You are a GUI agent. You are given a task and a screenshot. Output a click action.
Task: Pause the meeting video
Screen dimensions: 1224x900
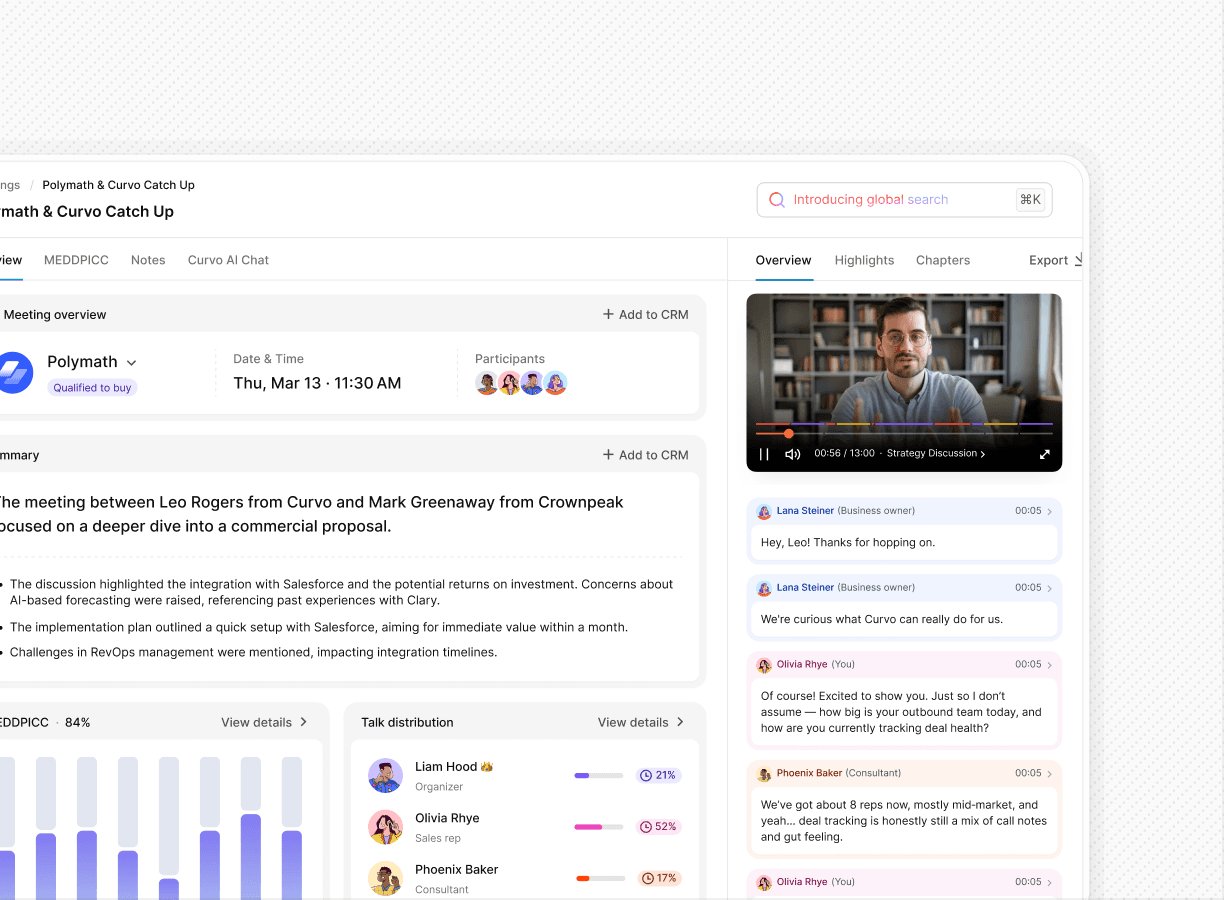coord(764,454)
